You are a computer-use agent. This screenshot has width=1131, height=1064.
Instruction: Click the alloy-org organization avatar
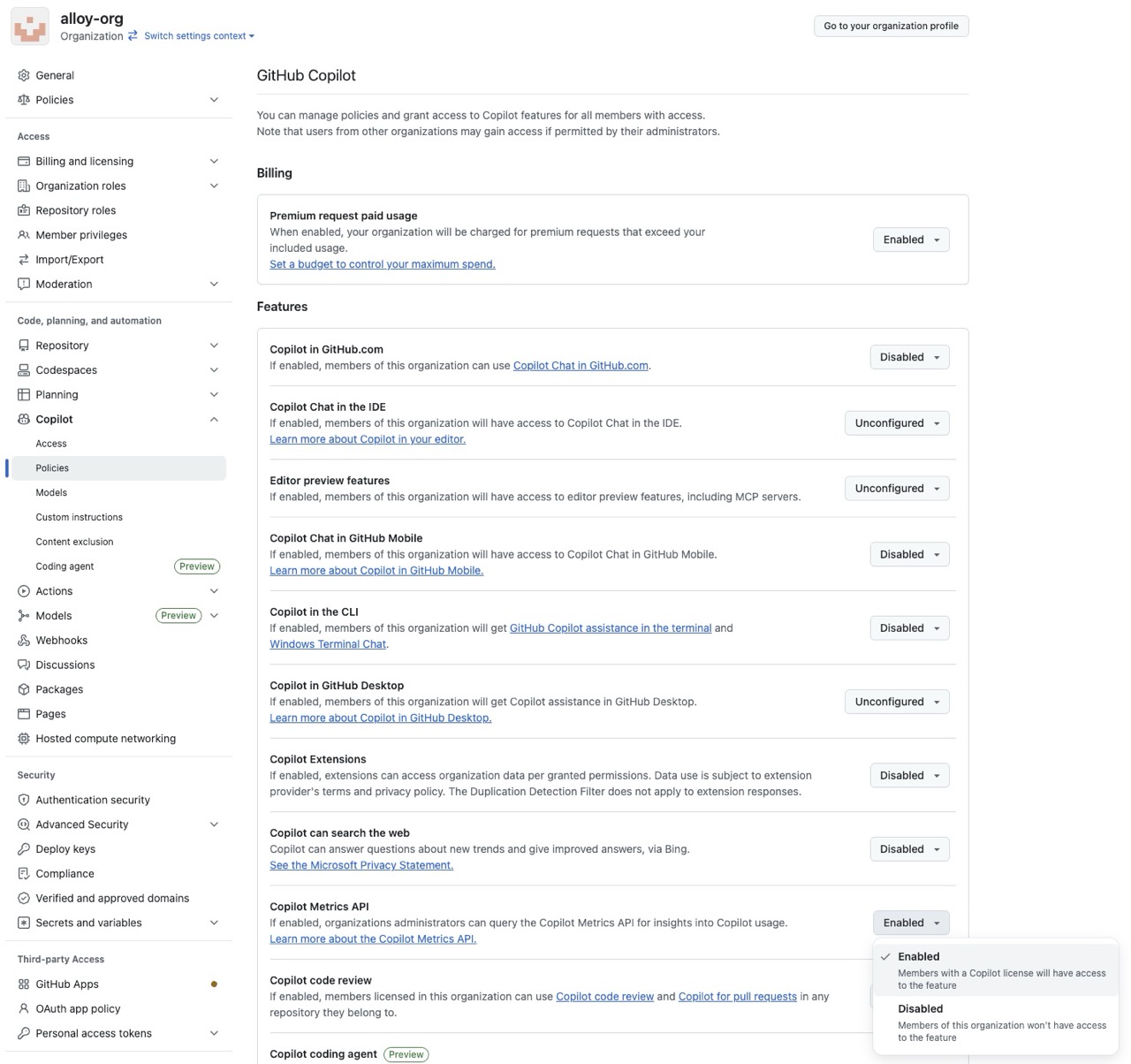coord(30,27)
